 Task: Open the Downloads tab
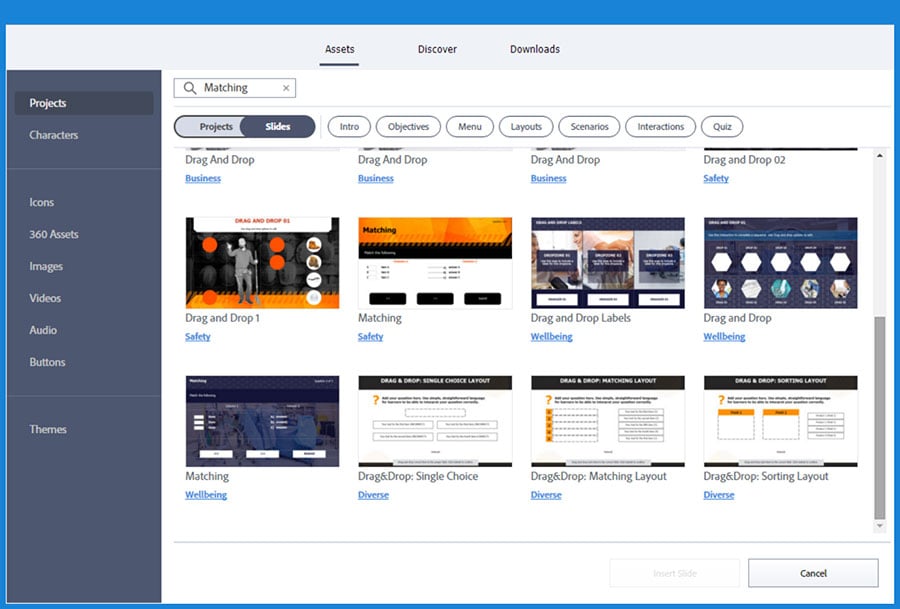click(x=534, y=49)
